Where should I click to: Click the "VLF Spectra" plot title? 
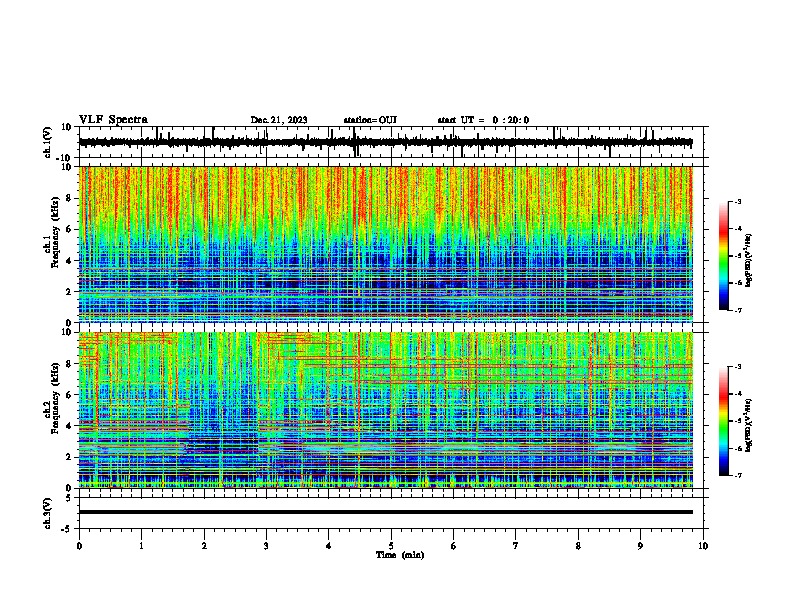[x=114, y=120]
